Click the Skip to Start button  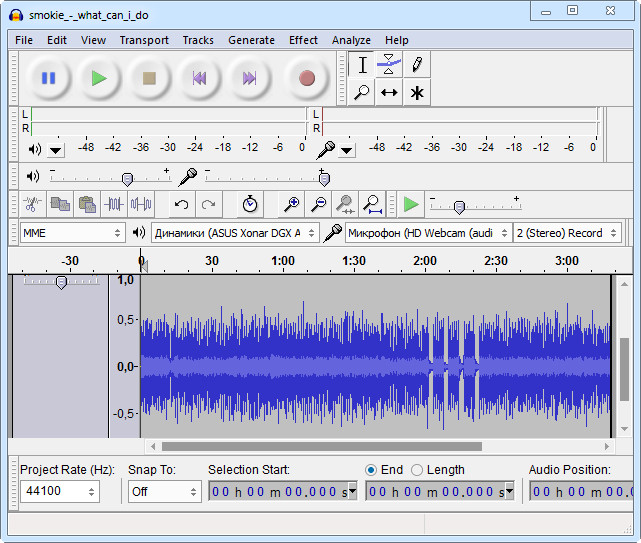pyautogui.click(x=199, y=78)
